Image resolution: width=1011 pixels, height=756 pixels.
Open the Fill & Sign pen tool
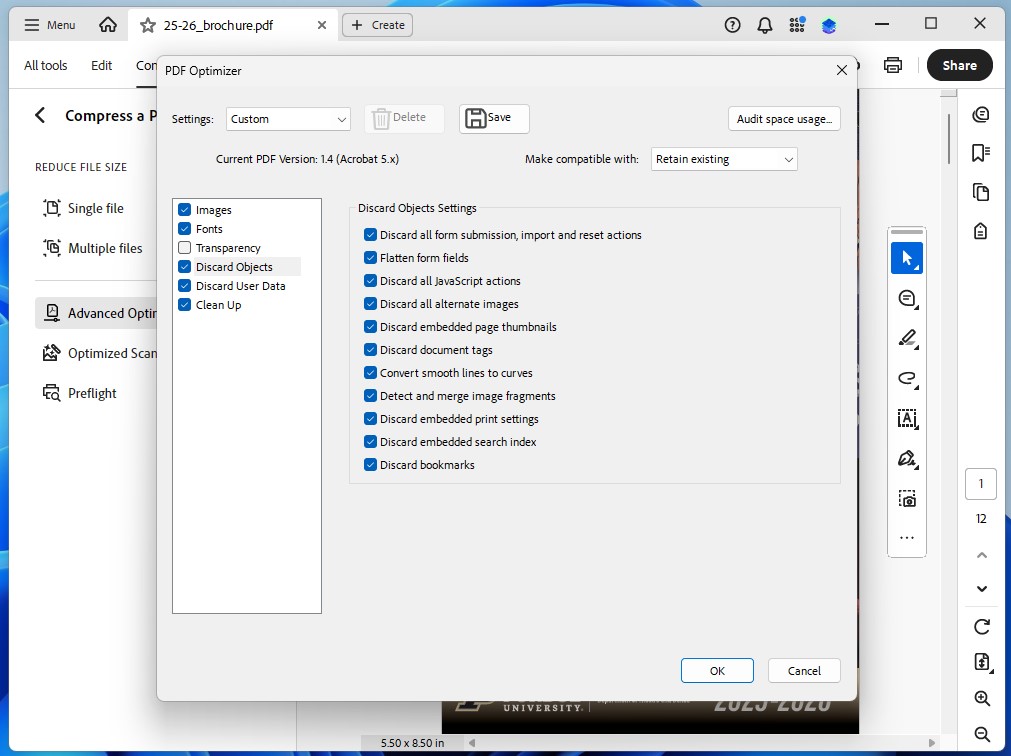point(907,458)
